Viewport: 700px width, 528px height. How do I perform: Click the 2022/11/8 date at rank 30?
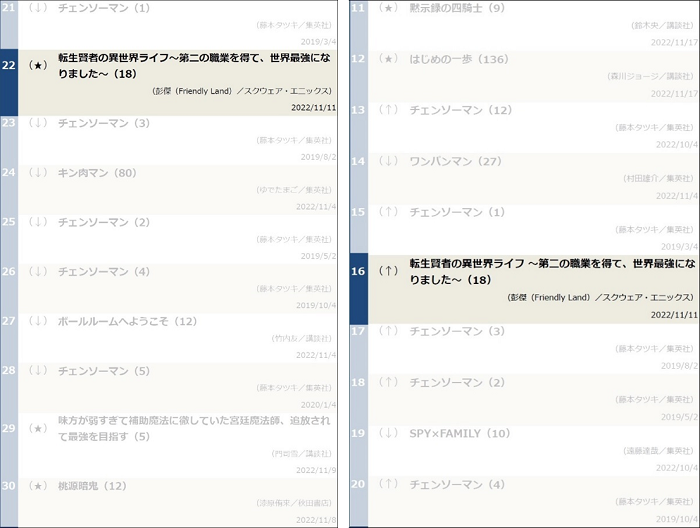click(x=316, y=520)
